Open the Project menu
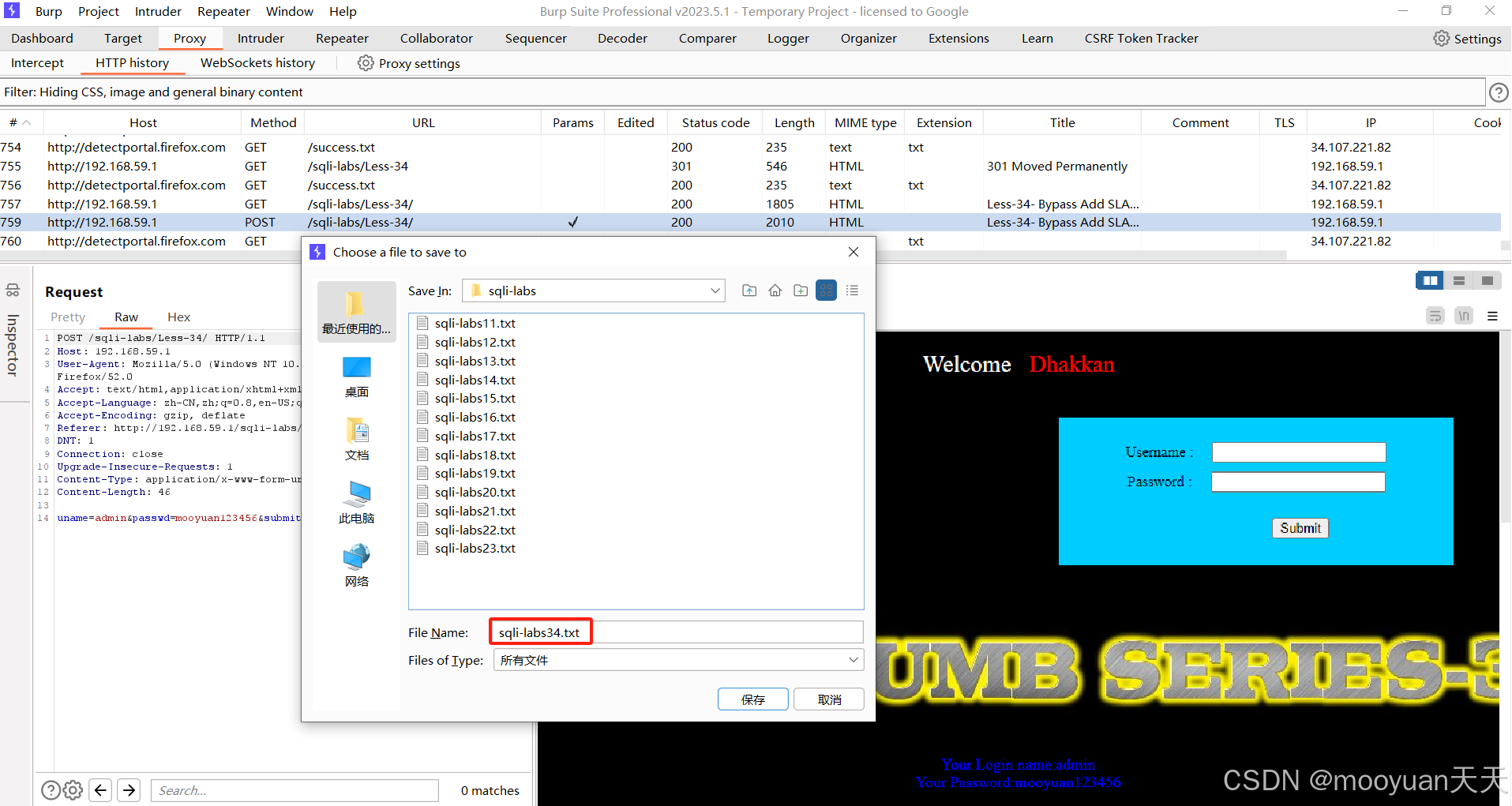Image resolution: width=1512 pixels, height=806 pixels. pyautogui.click(x=99, y=11)
